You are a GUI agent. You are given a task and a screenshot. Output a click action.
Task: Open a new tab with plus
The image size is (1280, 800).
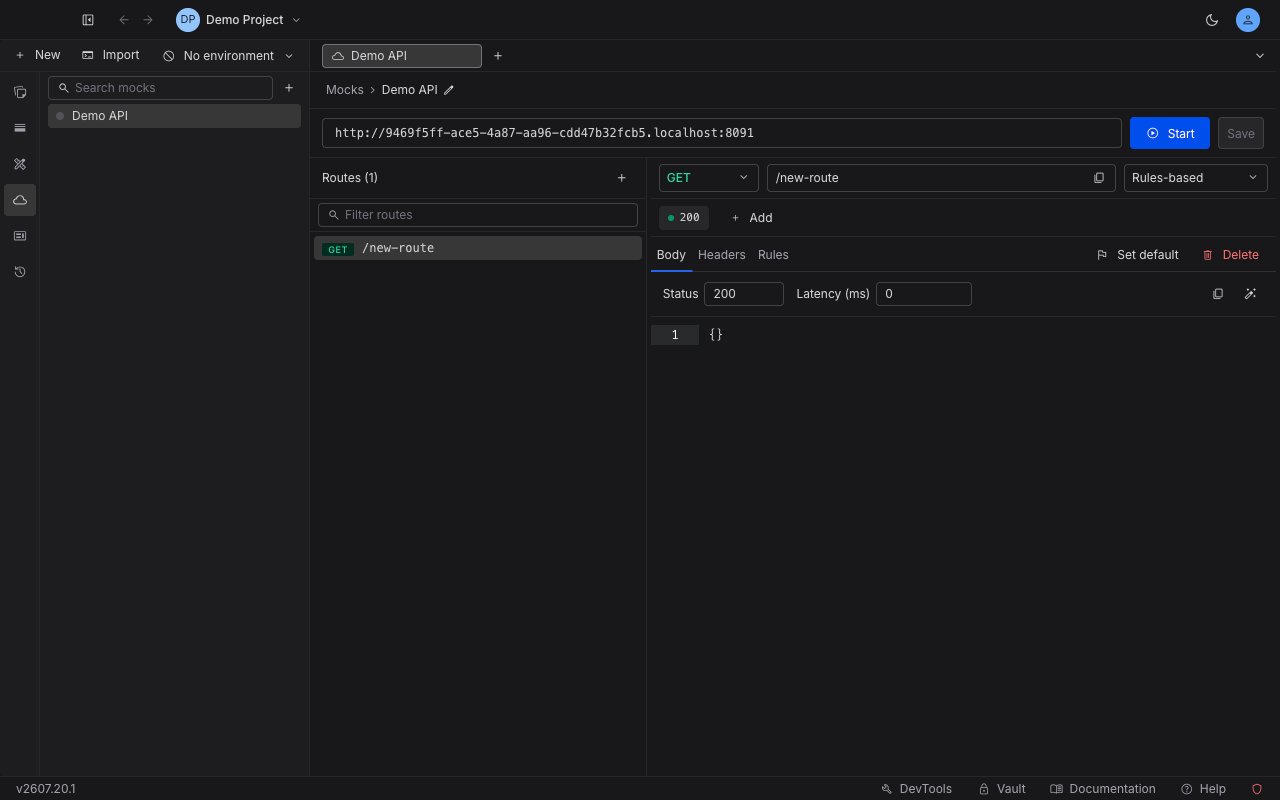(498, 56)
